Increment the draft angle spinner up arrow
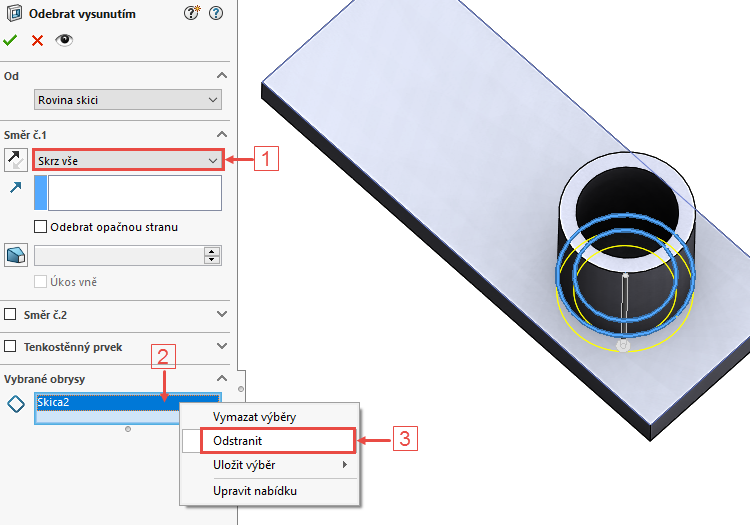750x525 pixels. 211,251
